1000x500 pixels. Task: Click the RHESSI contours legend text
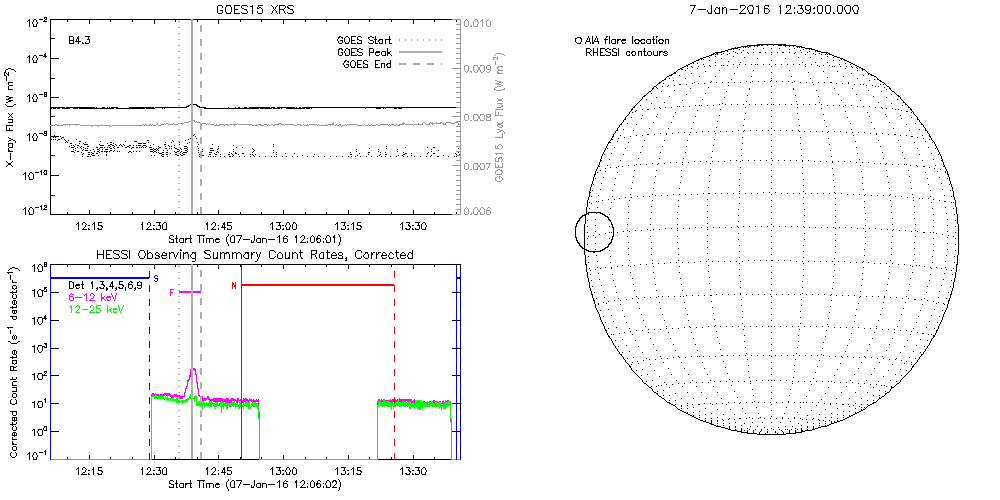point(626,52)
